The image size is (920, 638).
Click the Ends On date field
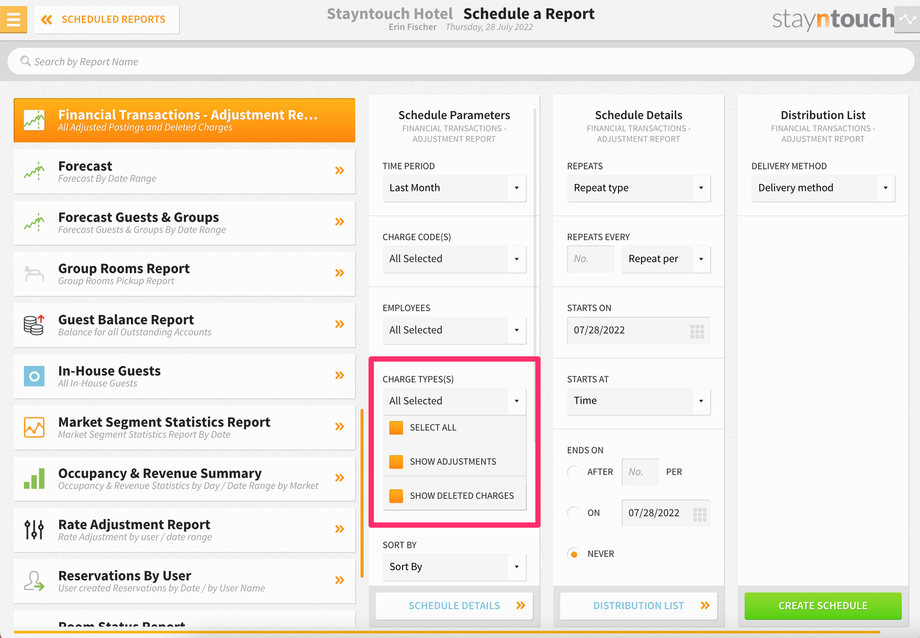point(666,513)
